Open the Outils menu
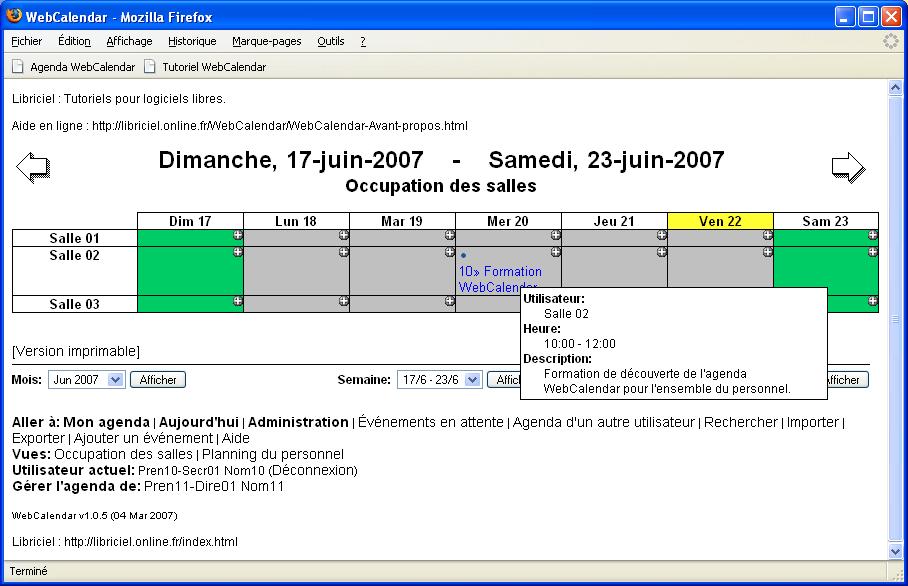Screen dimensions: 908x586 coord(331,41)
